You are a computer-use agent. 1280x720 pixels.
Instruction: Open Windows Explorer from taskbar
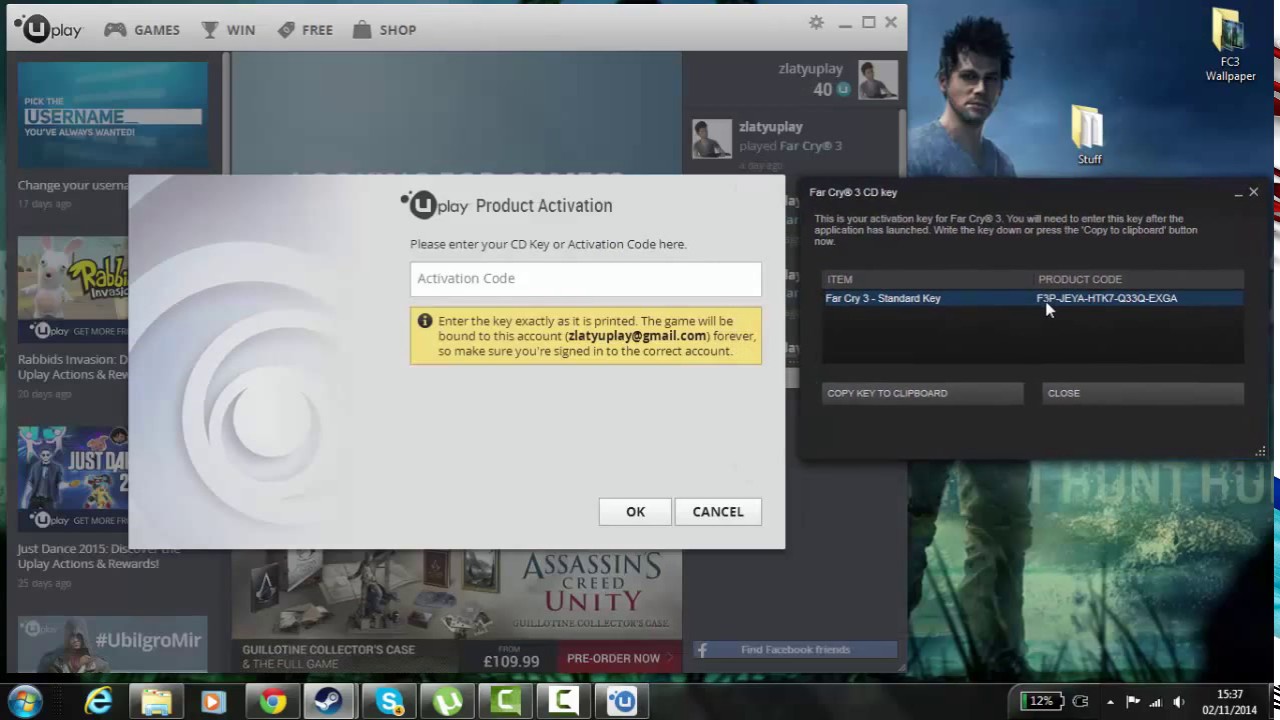[x=156, y=702]
